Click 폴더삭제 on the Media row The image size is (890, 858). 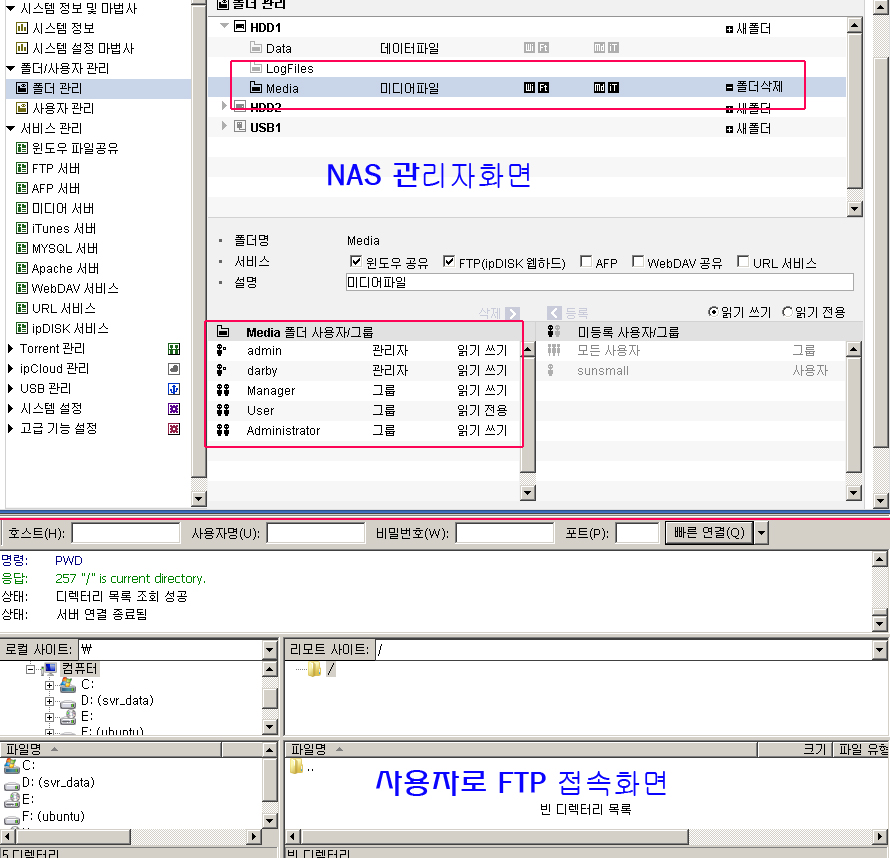pos(754,87)
